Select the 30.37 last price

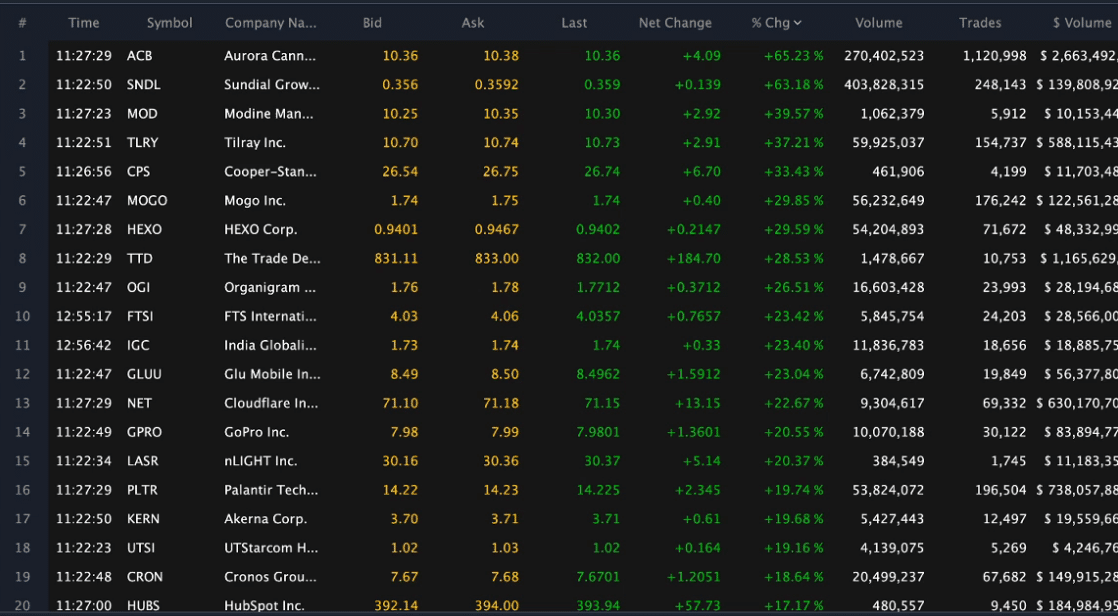click(x=602, y=461)
